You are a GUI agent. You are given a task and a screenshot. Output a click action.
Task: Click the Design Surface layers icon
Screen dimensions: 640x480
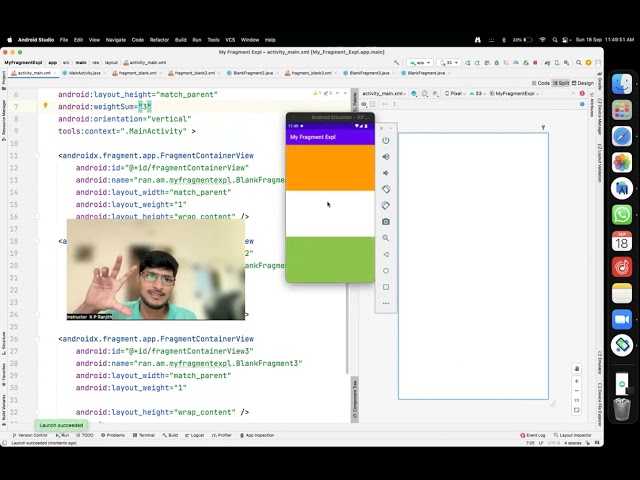coord(414,93)
